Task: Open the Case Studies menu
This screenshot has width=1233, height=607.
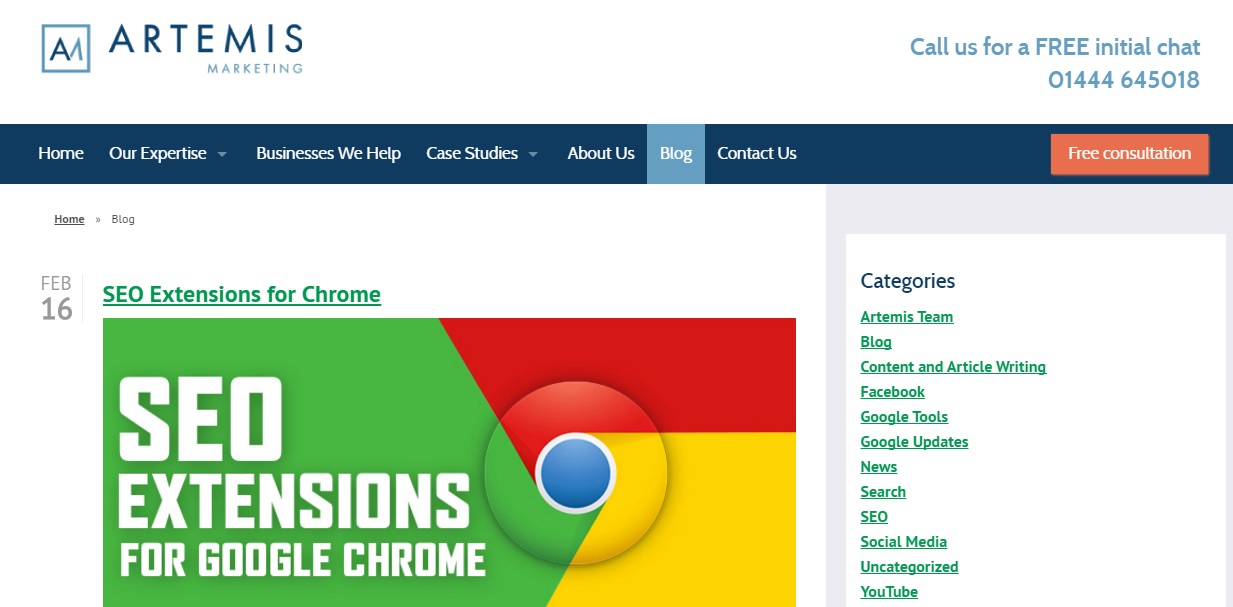Action: click(x=472, y=154)
